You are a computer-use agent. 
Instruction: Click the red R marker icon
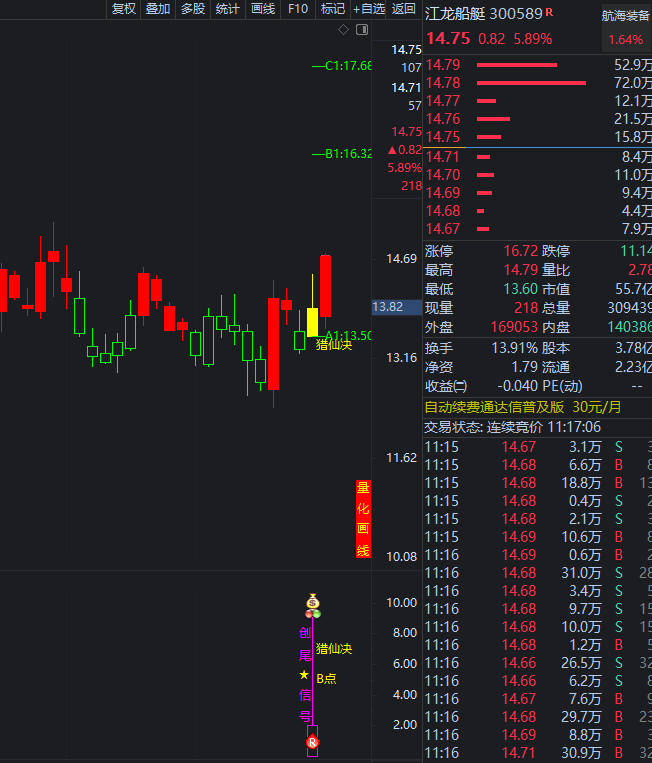[x=312, y=742]
